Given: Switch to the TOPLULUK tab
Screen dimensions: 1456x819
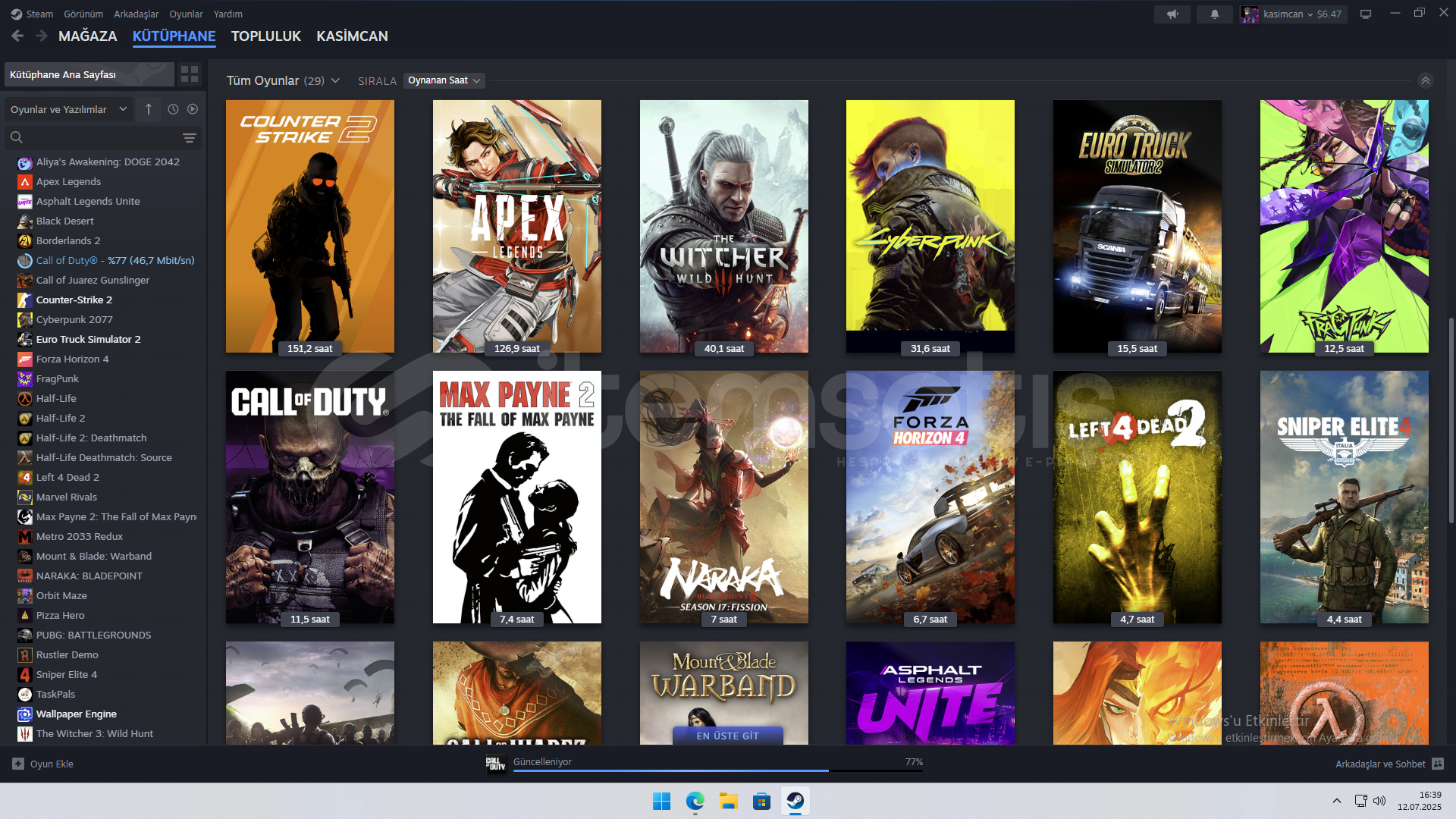Looking at the screenshot, I should coord(266,36).
